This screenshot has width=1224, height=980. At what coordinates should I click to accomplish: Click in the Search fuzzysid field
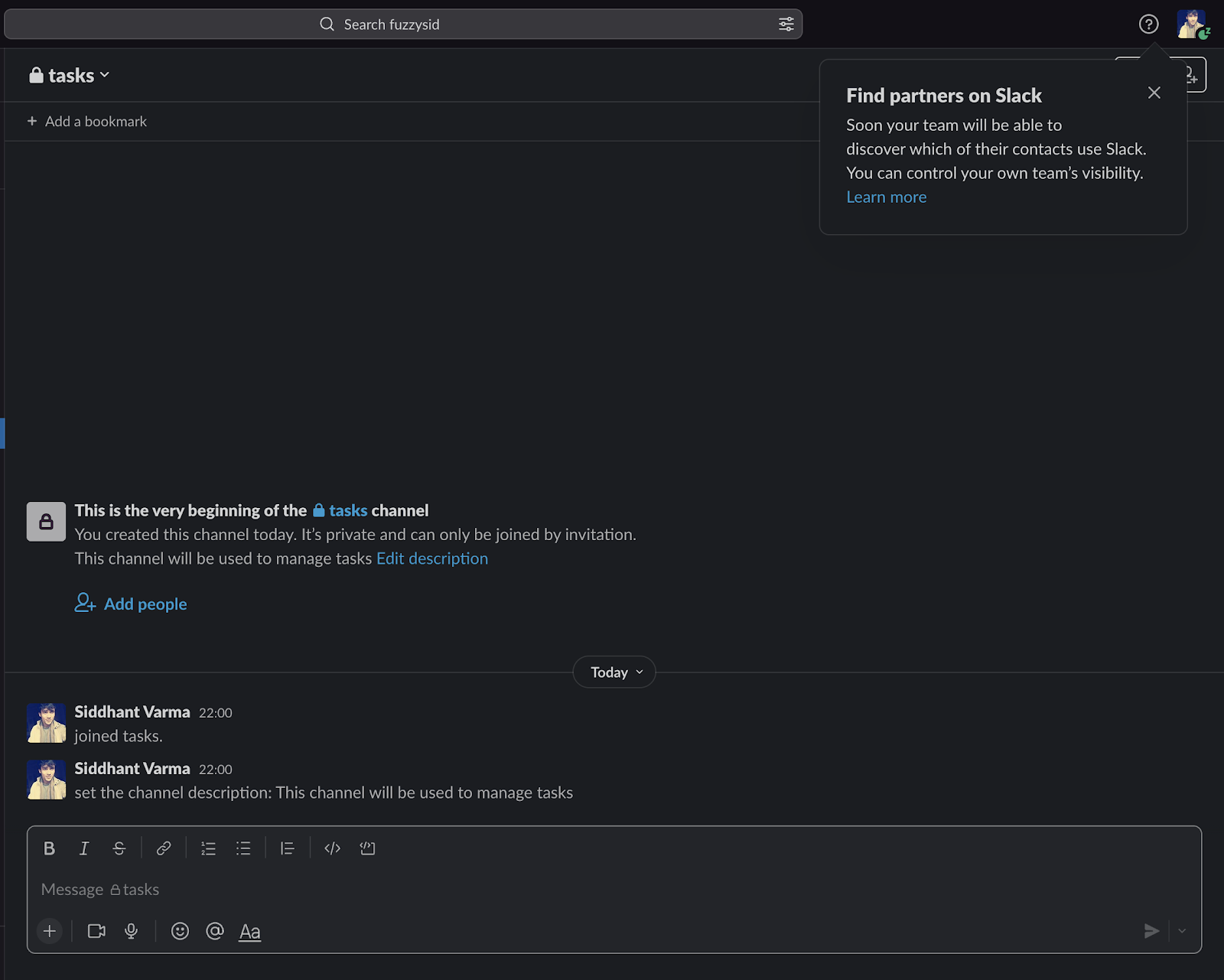pyautogui.click(x=403, y=24)
